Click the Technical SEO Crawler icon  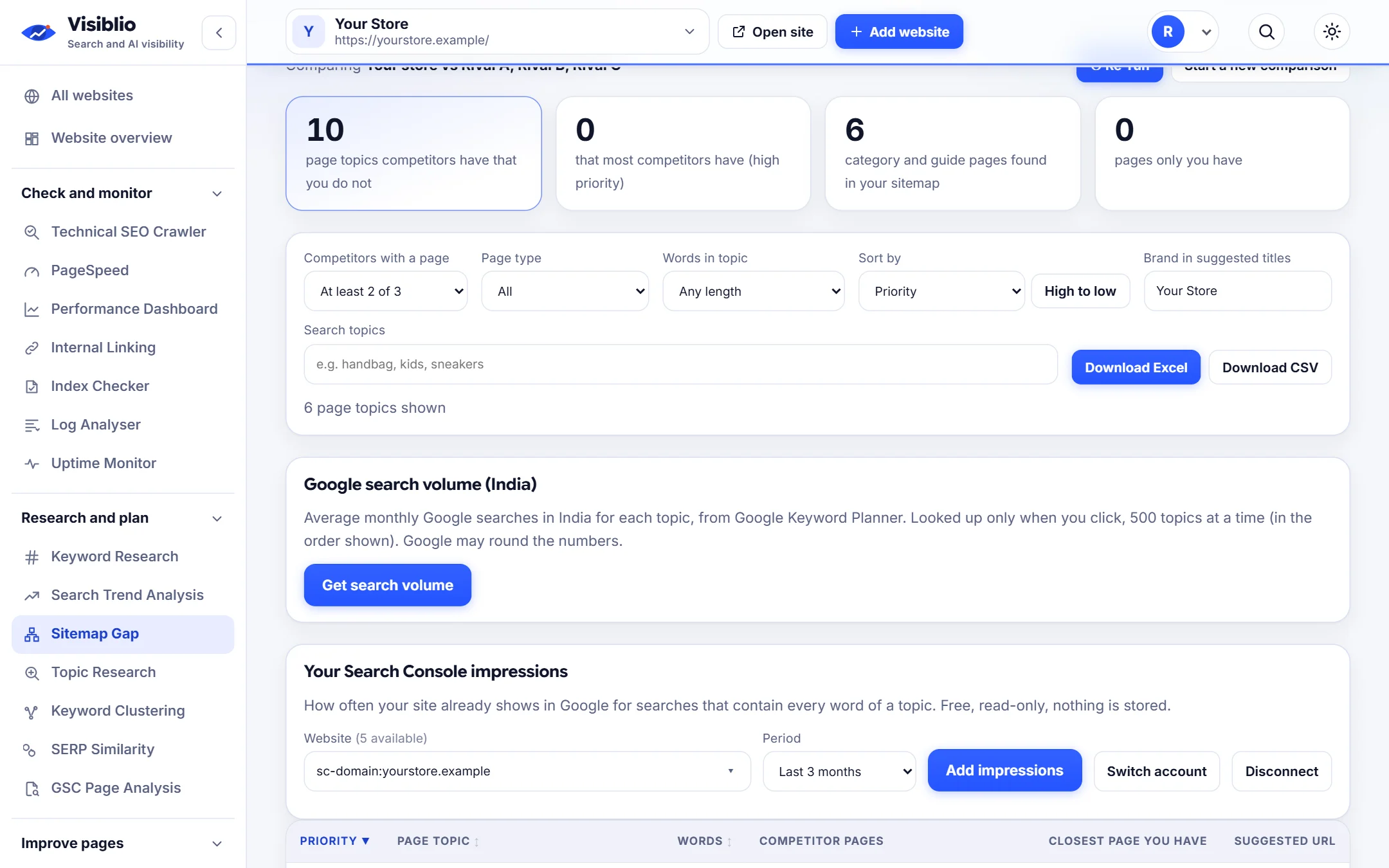[x=32, y=232]
